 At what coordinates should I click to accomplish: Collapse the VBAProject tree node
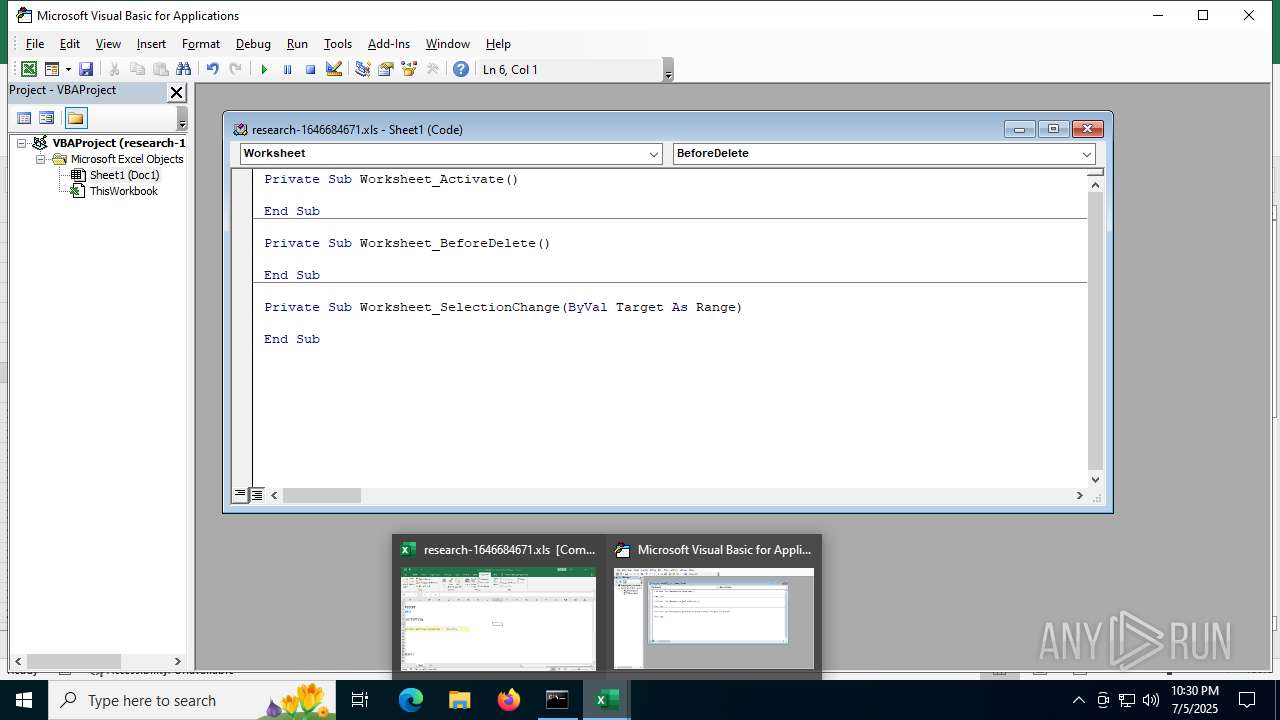[x=21, y=143]
